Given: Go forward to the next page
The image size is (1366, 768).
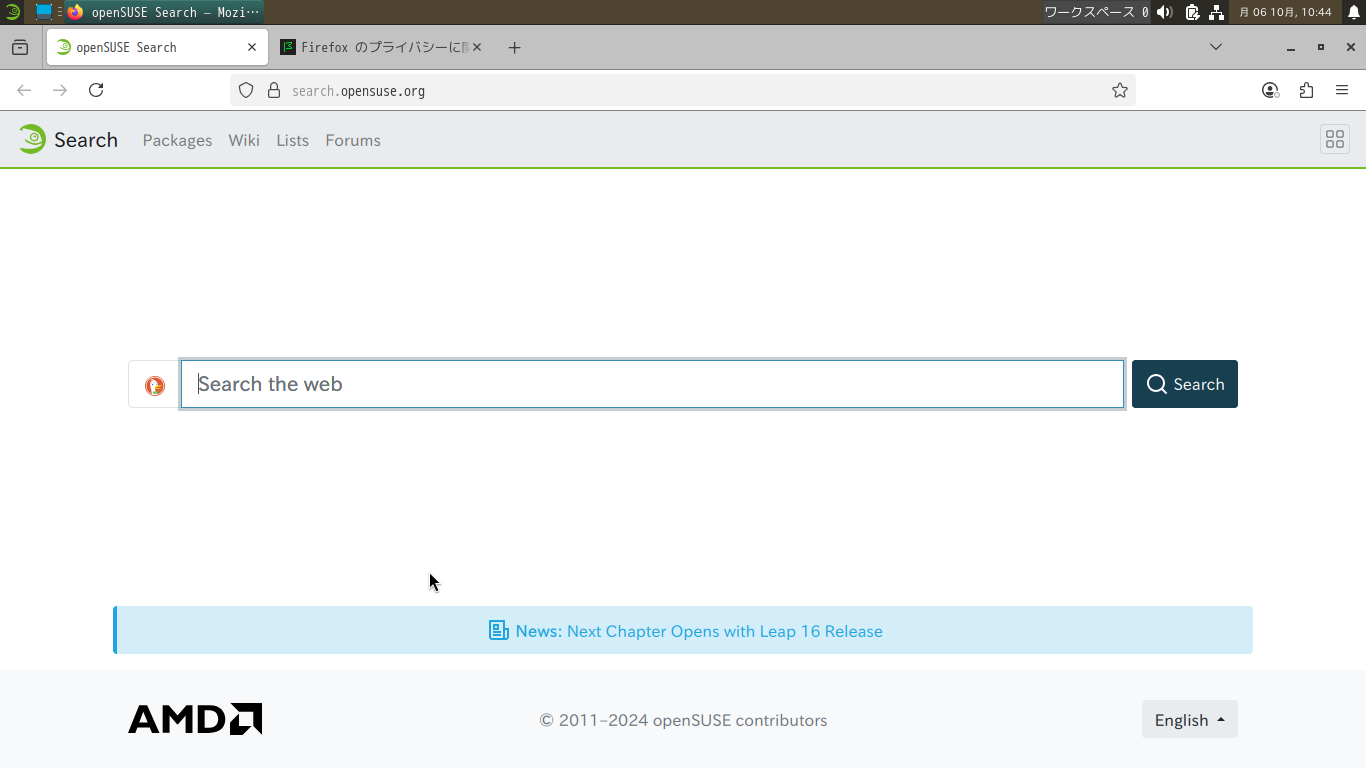Looking at the screenshot, I should click(x=60, y=90).
